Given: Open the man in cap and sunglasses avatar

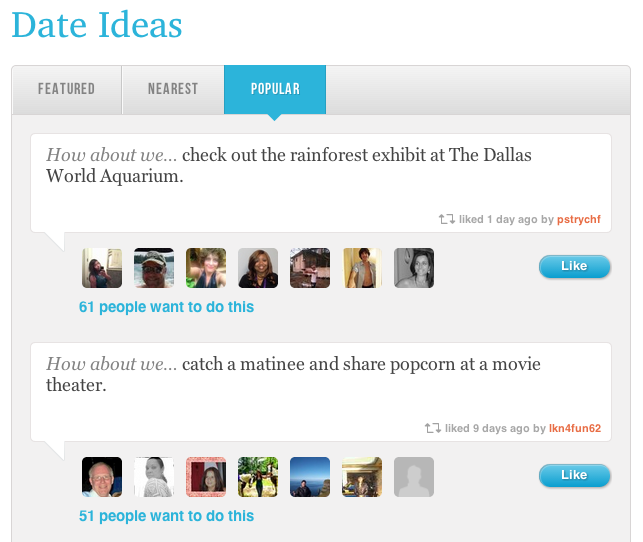Looking at the screenshot, I should tap(154, 268).
